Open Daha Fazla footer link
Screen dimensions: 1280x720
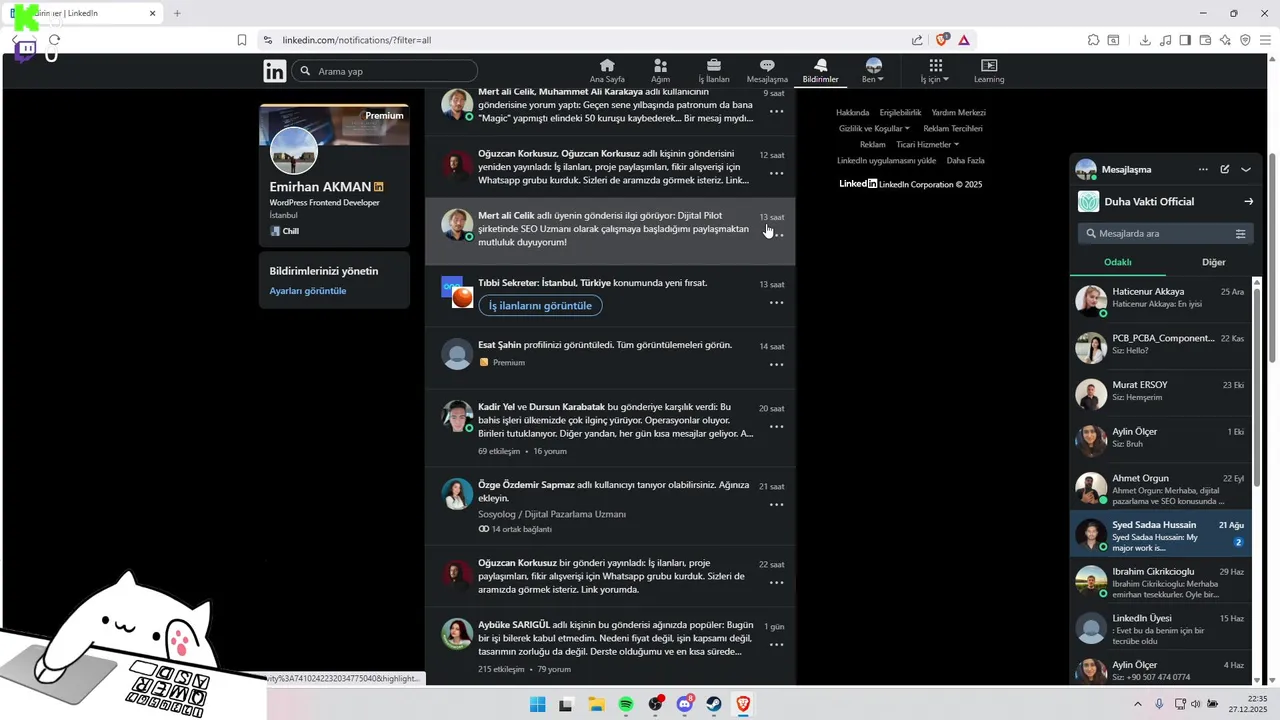965,161
